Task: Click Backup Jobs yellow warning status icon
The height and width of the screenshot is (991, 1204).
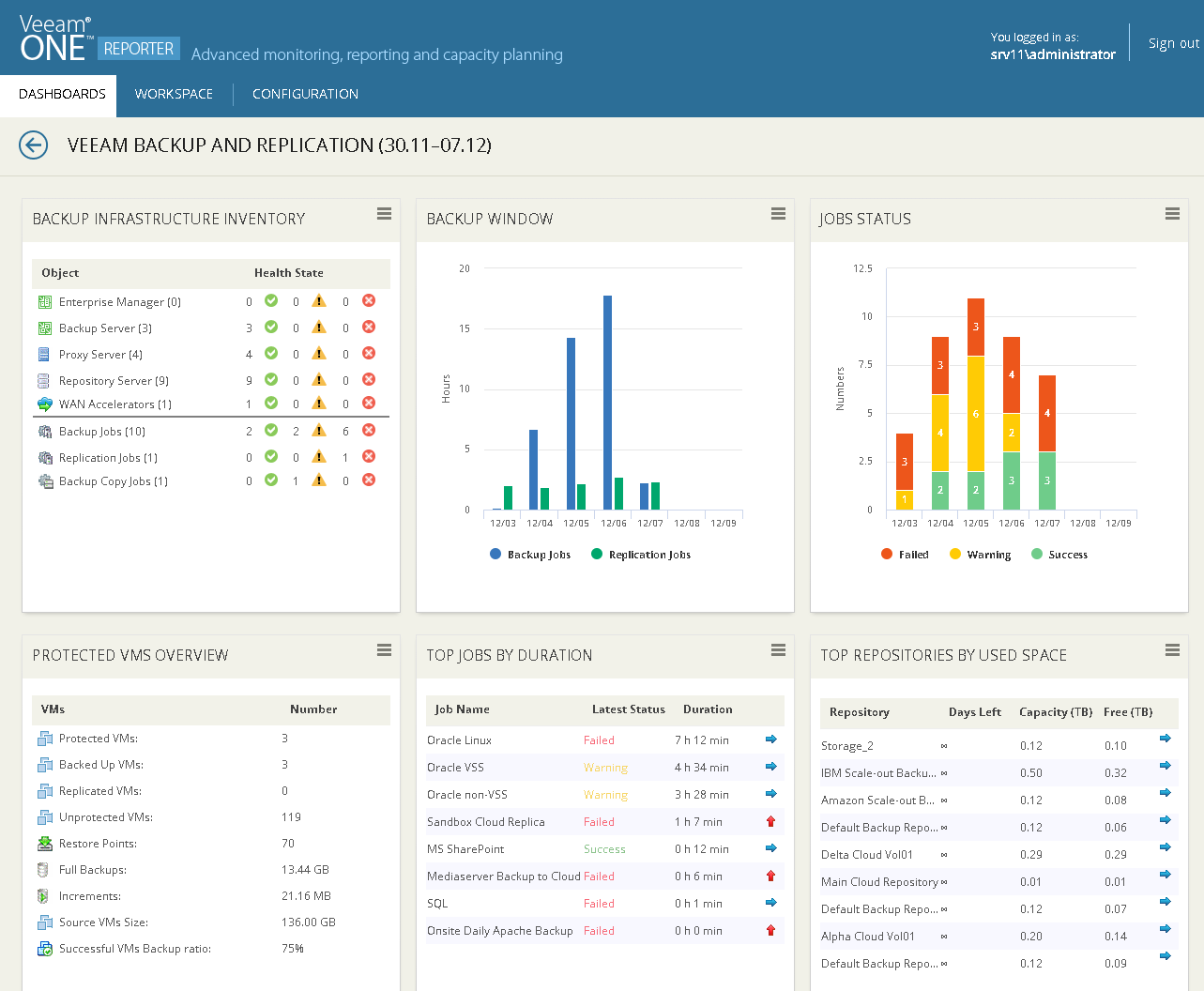Action: [x=319, y=430]
